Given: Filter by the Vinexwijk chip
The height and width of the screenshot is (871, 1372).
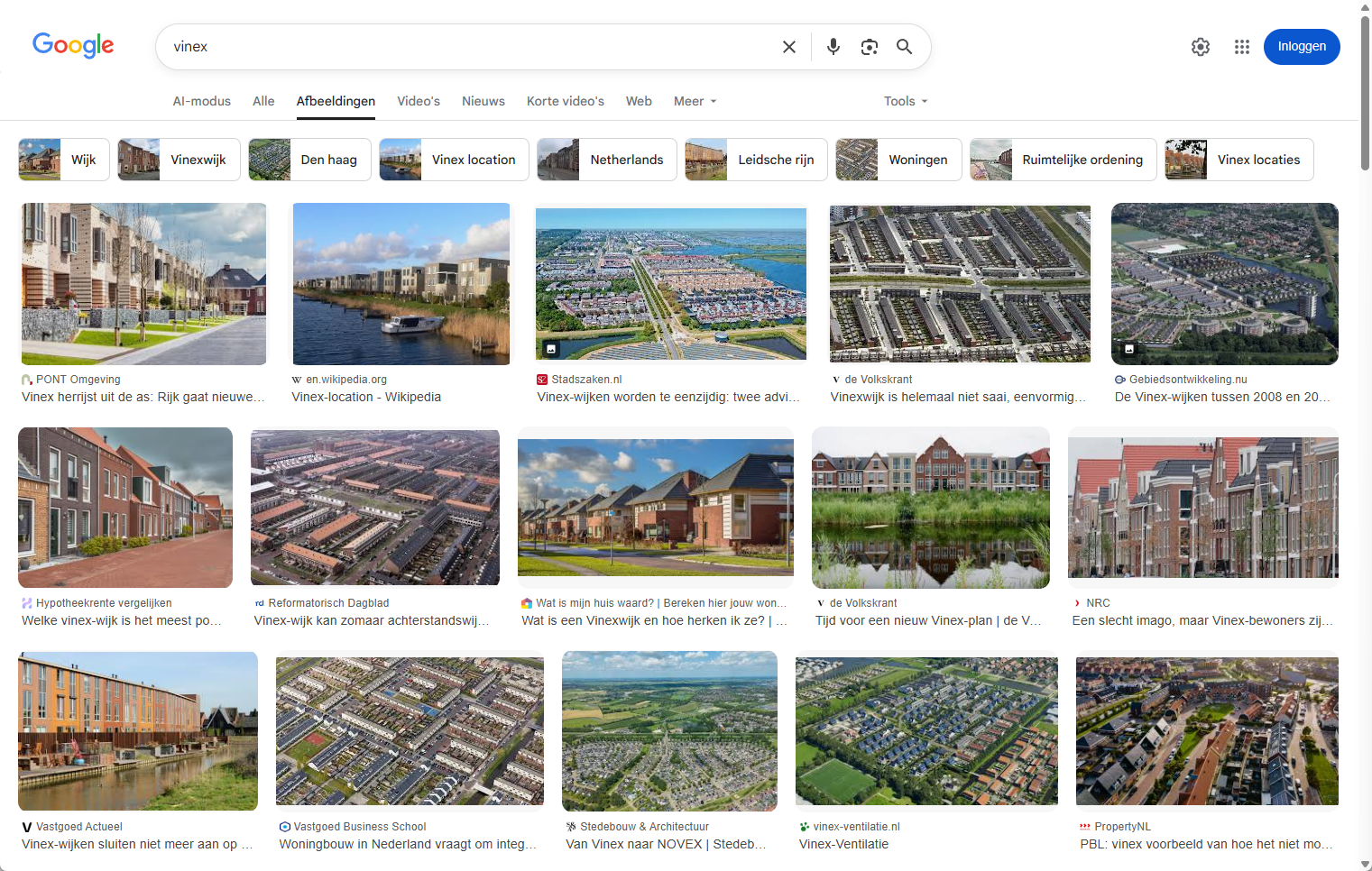Looking at the screenshot, I should (x=179, y=160).
